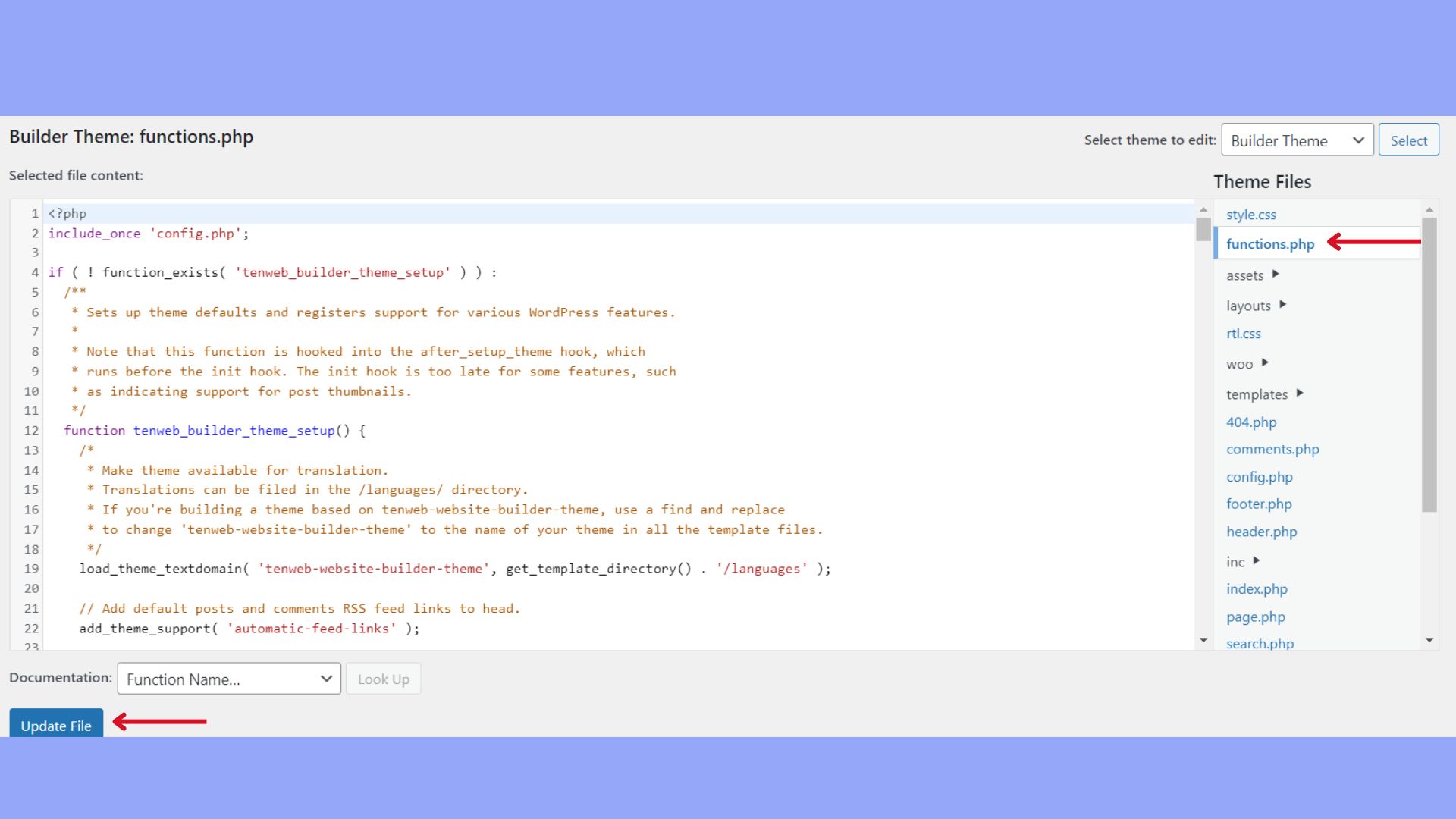The width and height of the screenshot is (1456, 819).
Task: Open the functions.php theme file
Action: 1269,243
